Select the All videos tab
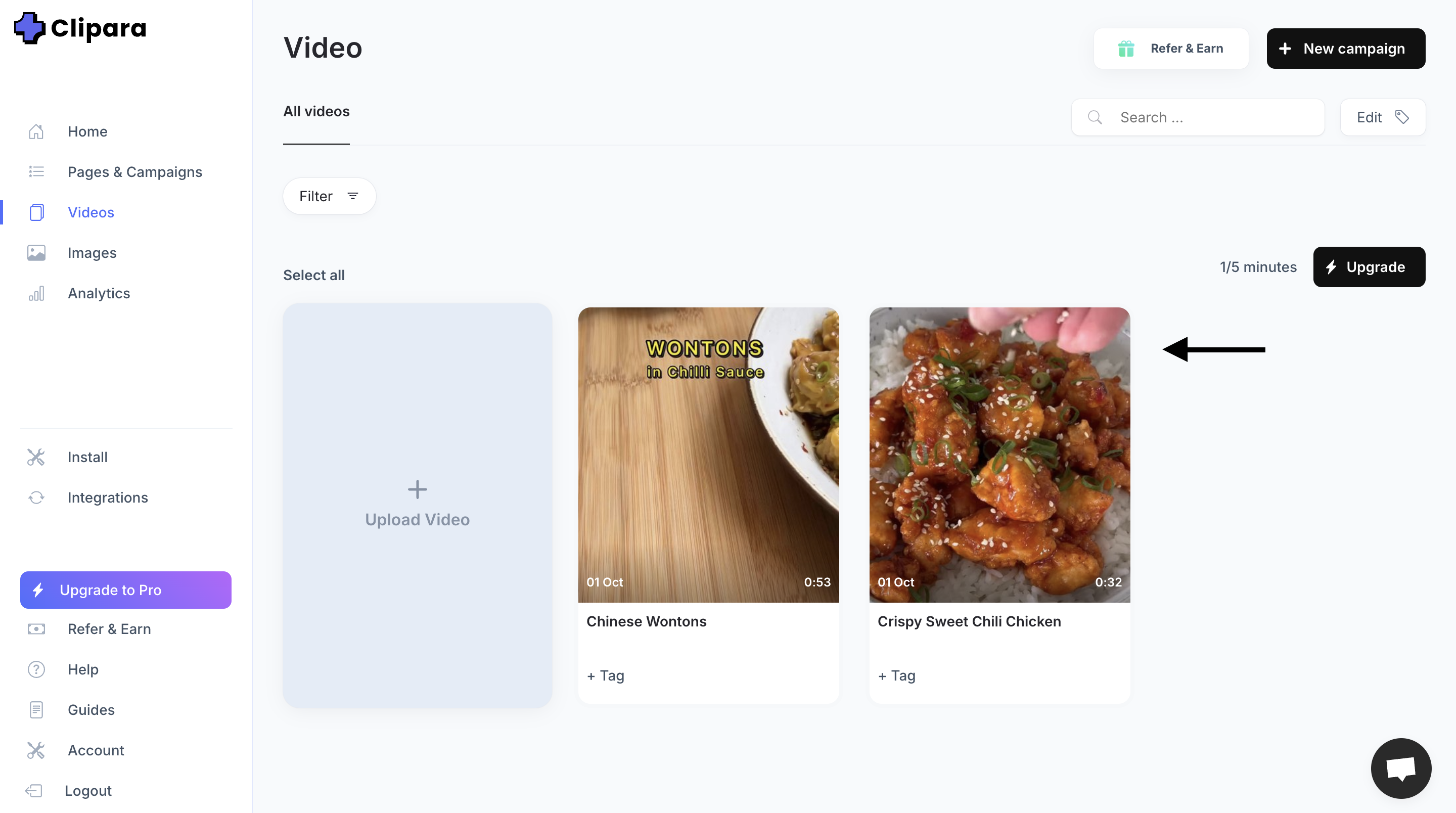The image size is (1456, 813). [x=316, y=111]
